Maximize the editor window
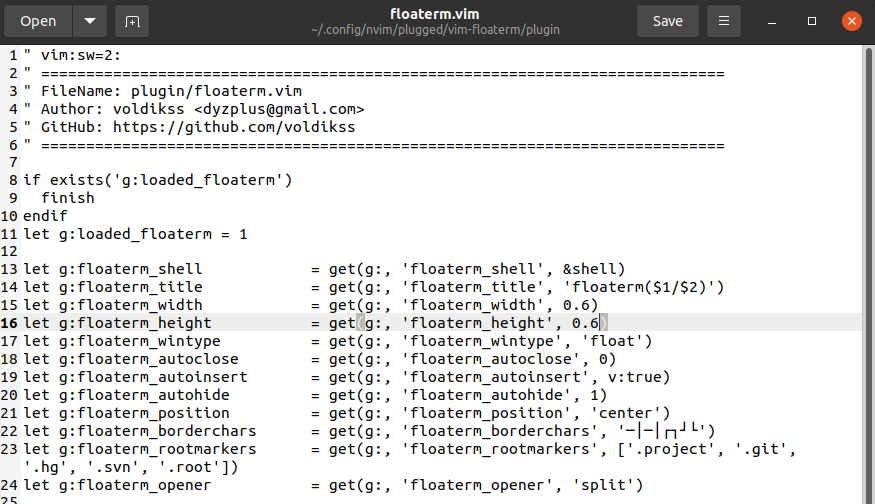The image size is (875, 504). point(812,21)
